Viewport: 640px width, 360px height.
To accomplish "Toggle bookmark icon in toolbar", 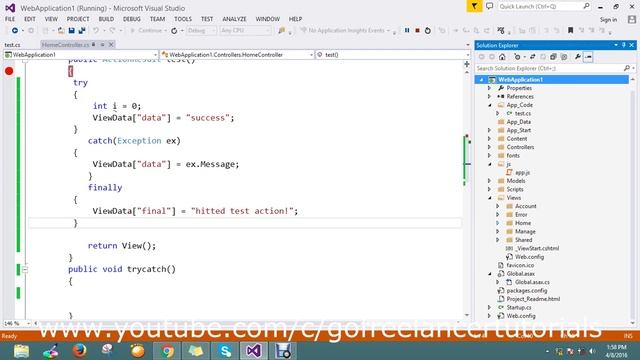I will click(571, 30).
